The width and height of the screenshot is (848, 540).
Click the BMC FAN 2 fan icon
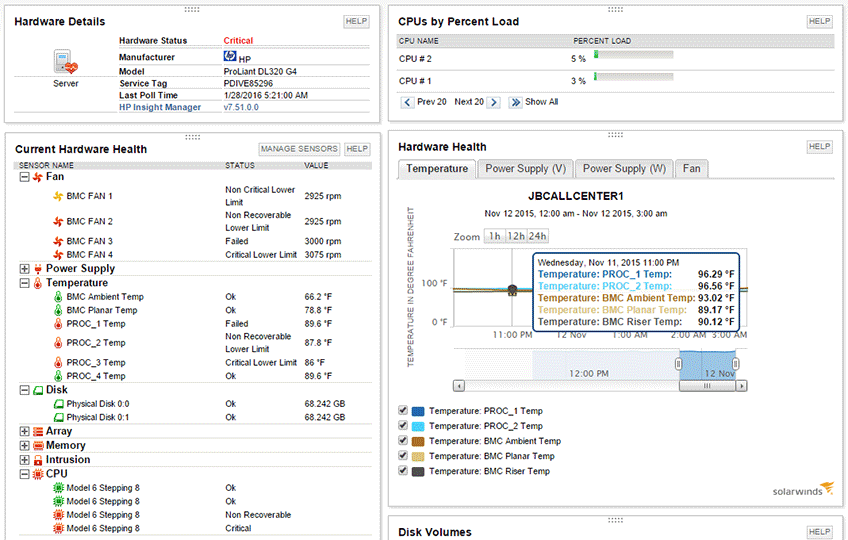[58, 221]
